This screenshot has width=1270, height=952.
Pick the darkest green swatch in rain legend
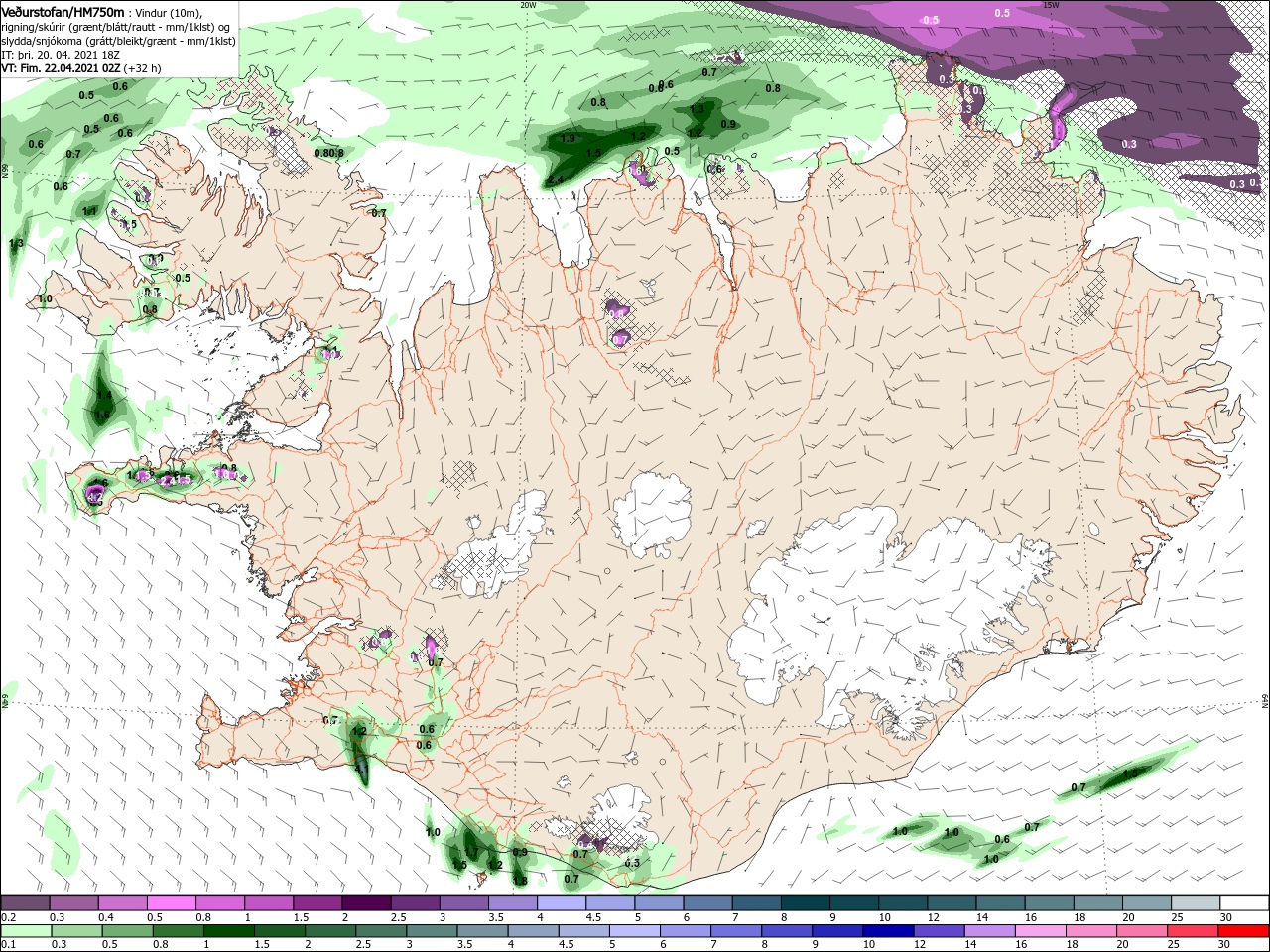231,931
